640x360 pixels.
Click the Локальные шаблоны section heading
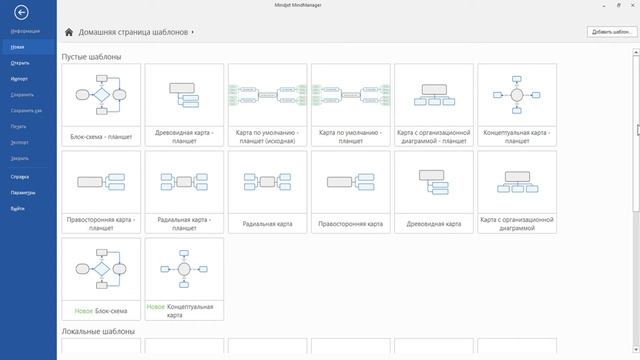coord(98,331)
